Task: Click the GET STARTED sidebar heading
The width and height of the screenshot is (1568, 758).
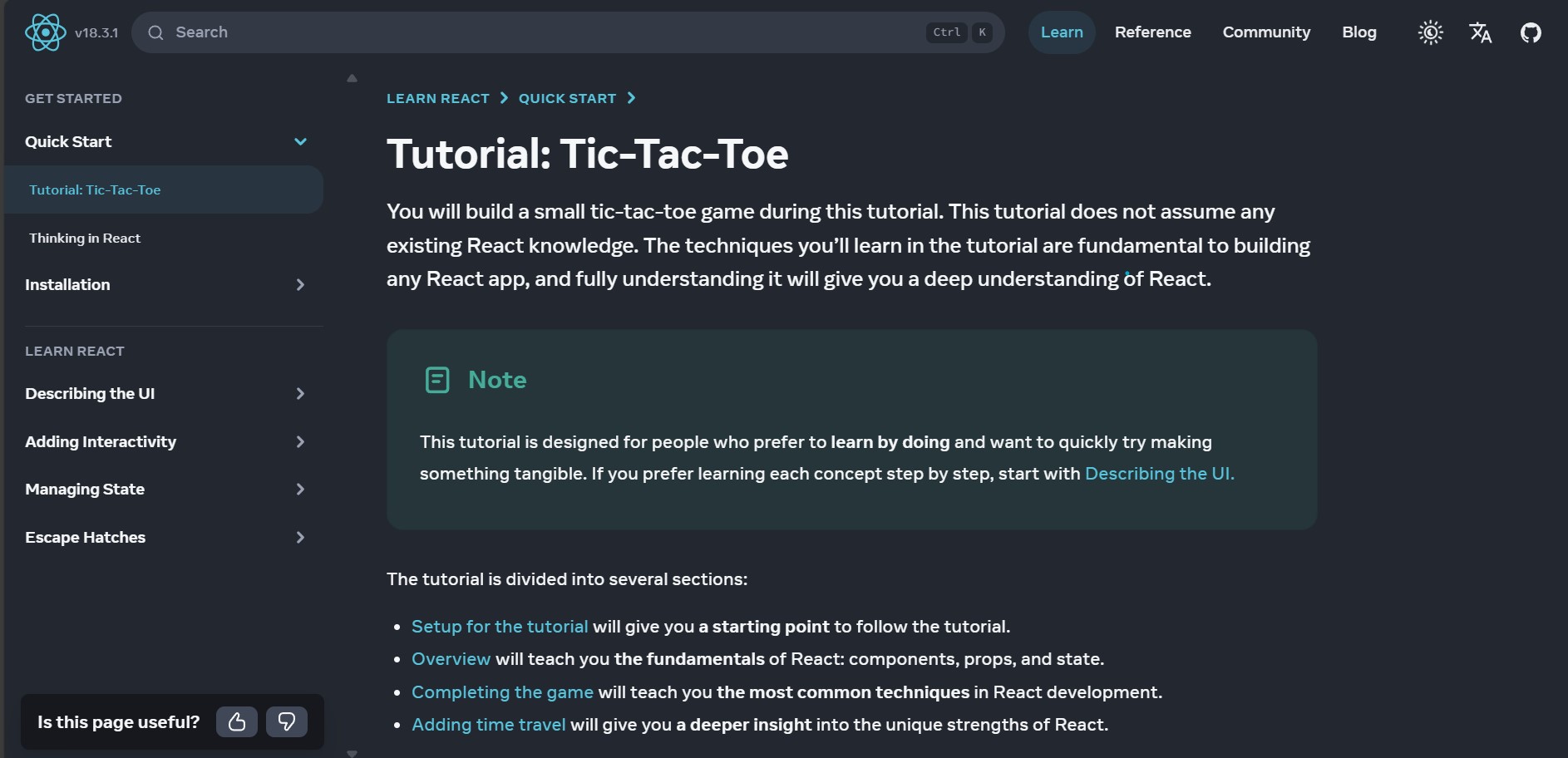Action: [x=73, y=98]
